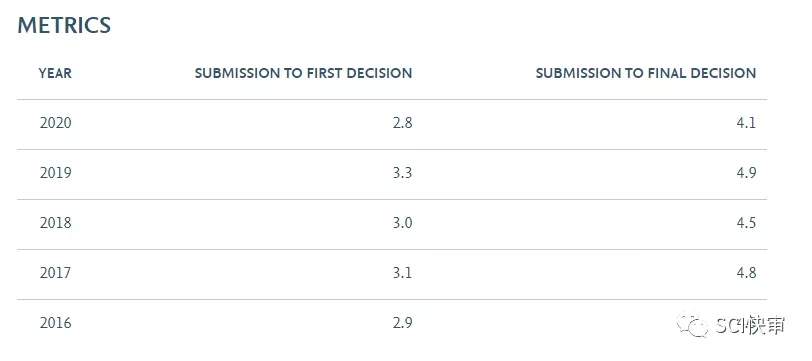Select the 2018 year row label
Screen dimensions: 812x361
(55, 223)
